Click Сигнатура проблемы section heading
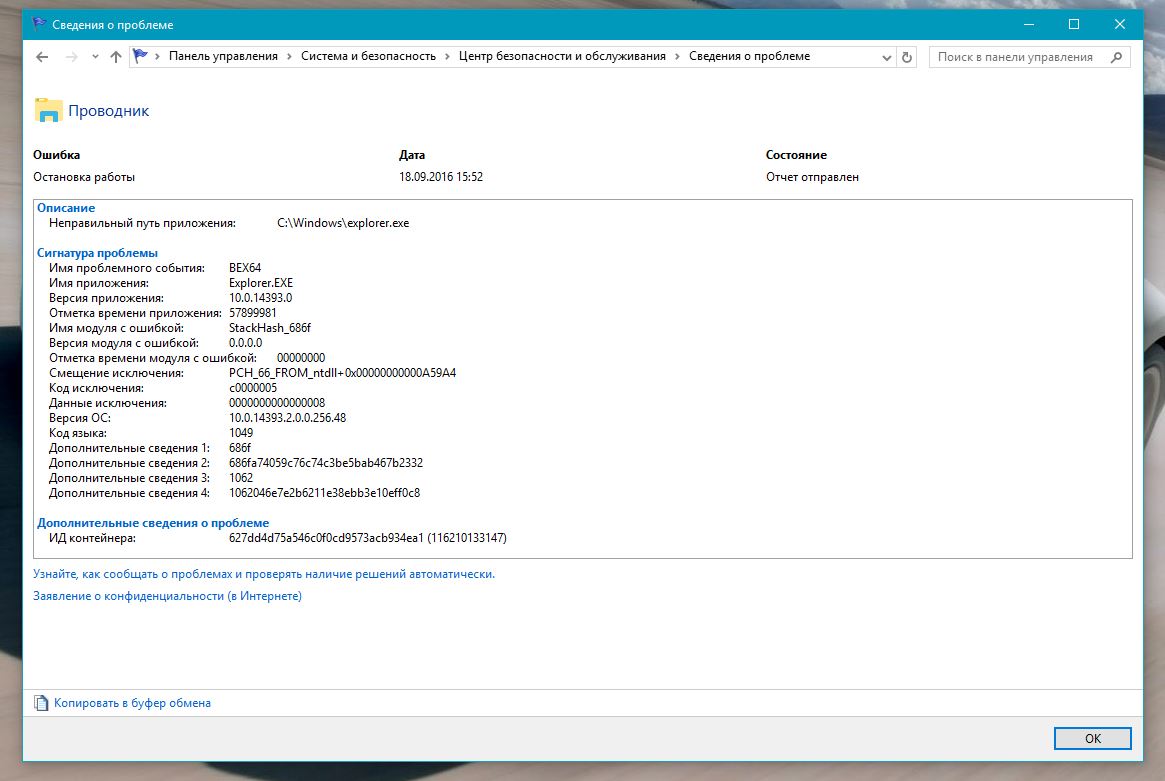The image size is (1165, 781). pyautogui.click(x=97, y=253)
